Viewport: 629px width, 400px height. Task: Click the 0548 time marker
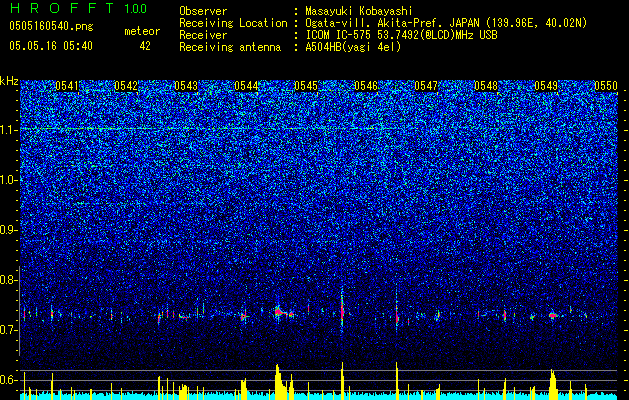486,86
